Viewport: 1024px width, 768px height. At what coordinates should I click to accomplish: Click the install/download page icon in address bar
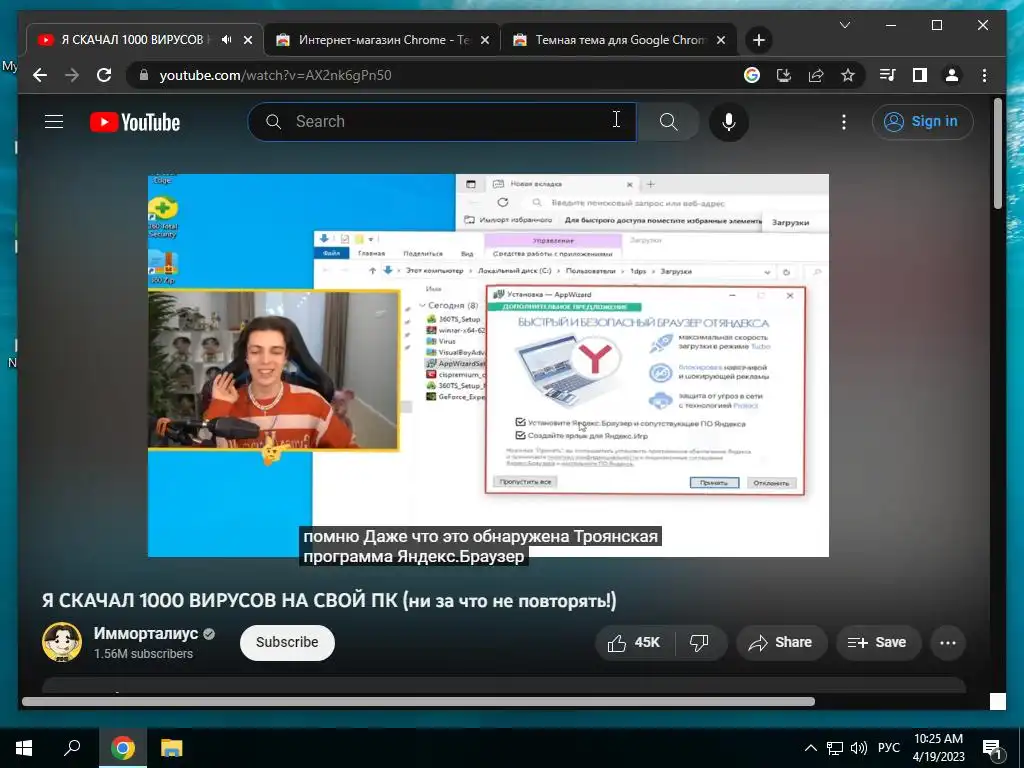pyautogui.click(x=784, y=75)
